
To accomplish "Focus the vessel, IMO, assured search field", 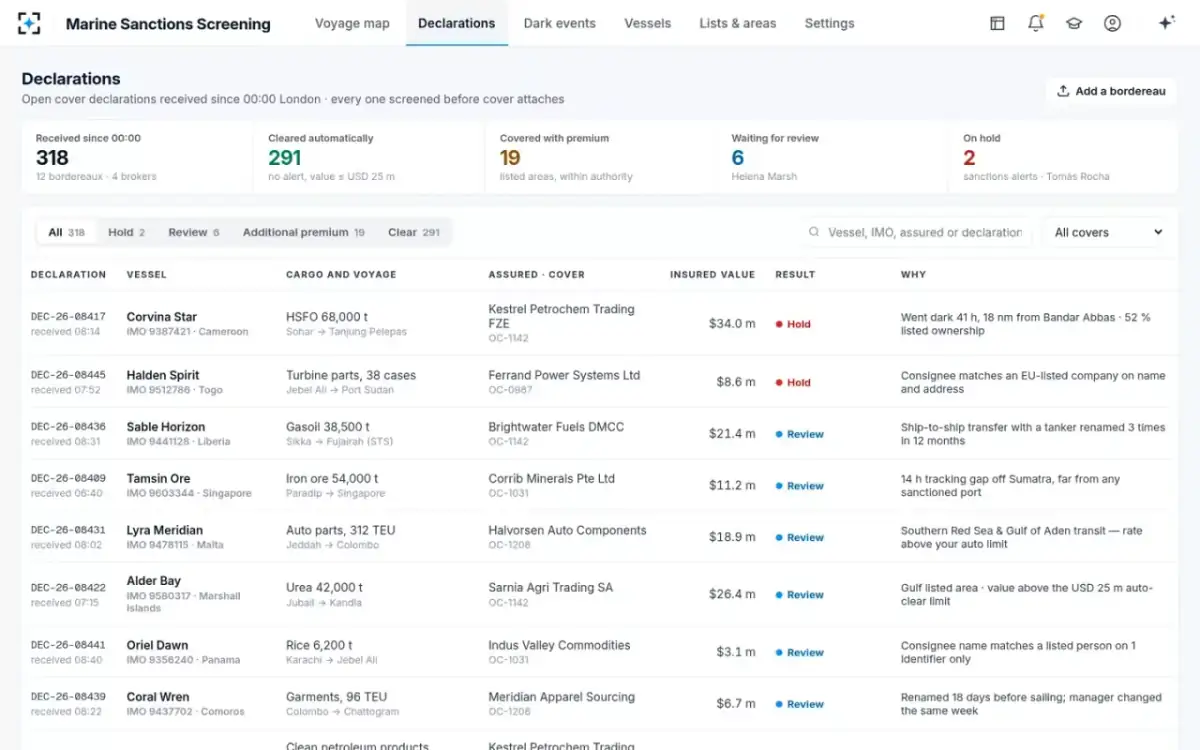I will 917,232.
